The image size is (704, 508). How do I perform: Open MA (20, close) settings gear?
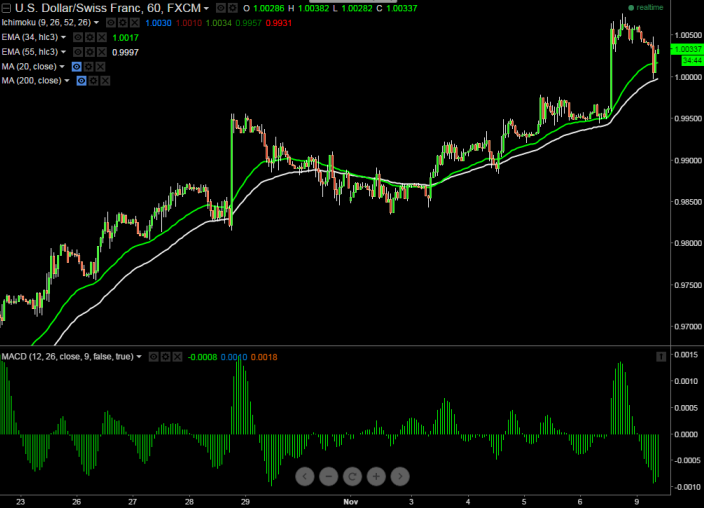point(89,66)
